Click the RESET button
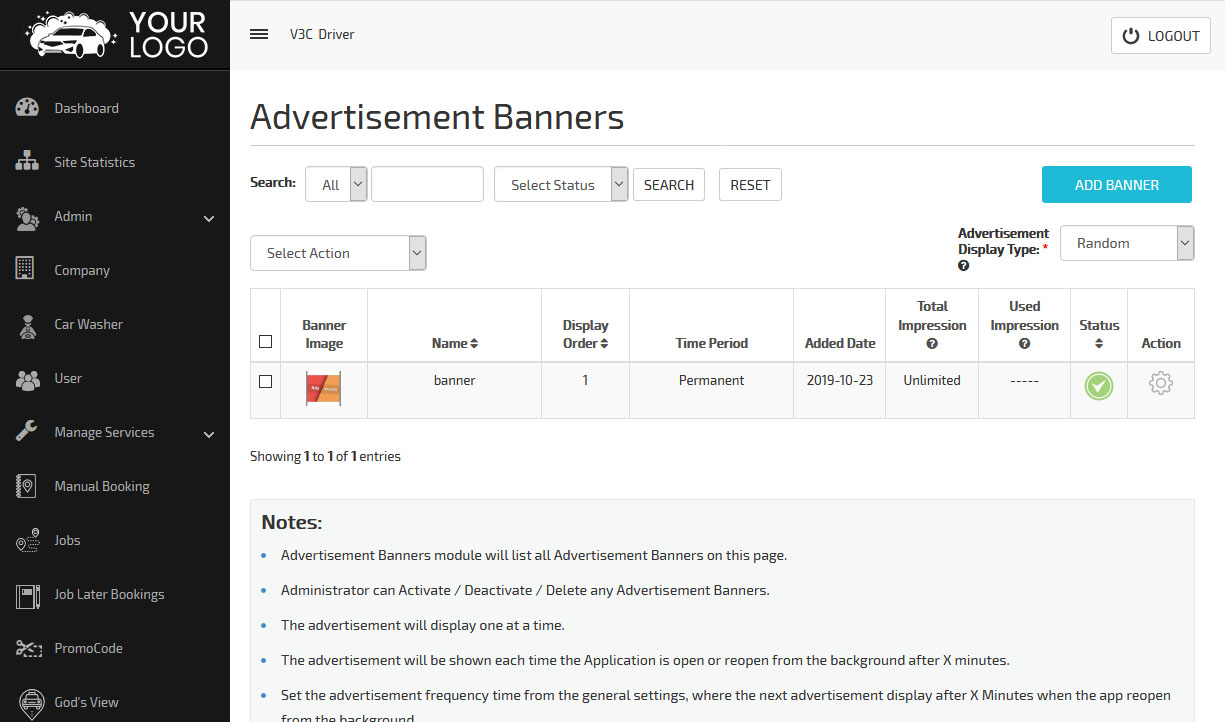Viewport: 1225px width, 722px height. tap(750, 185)
